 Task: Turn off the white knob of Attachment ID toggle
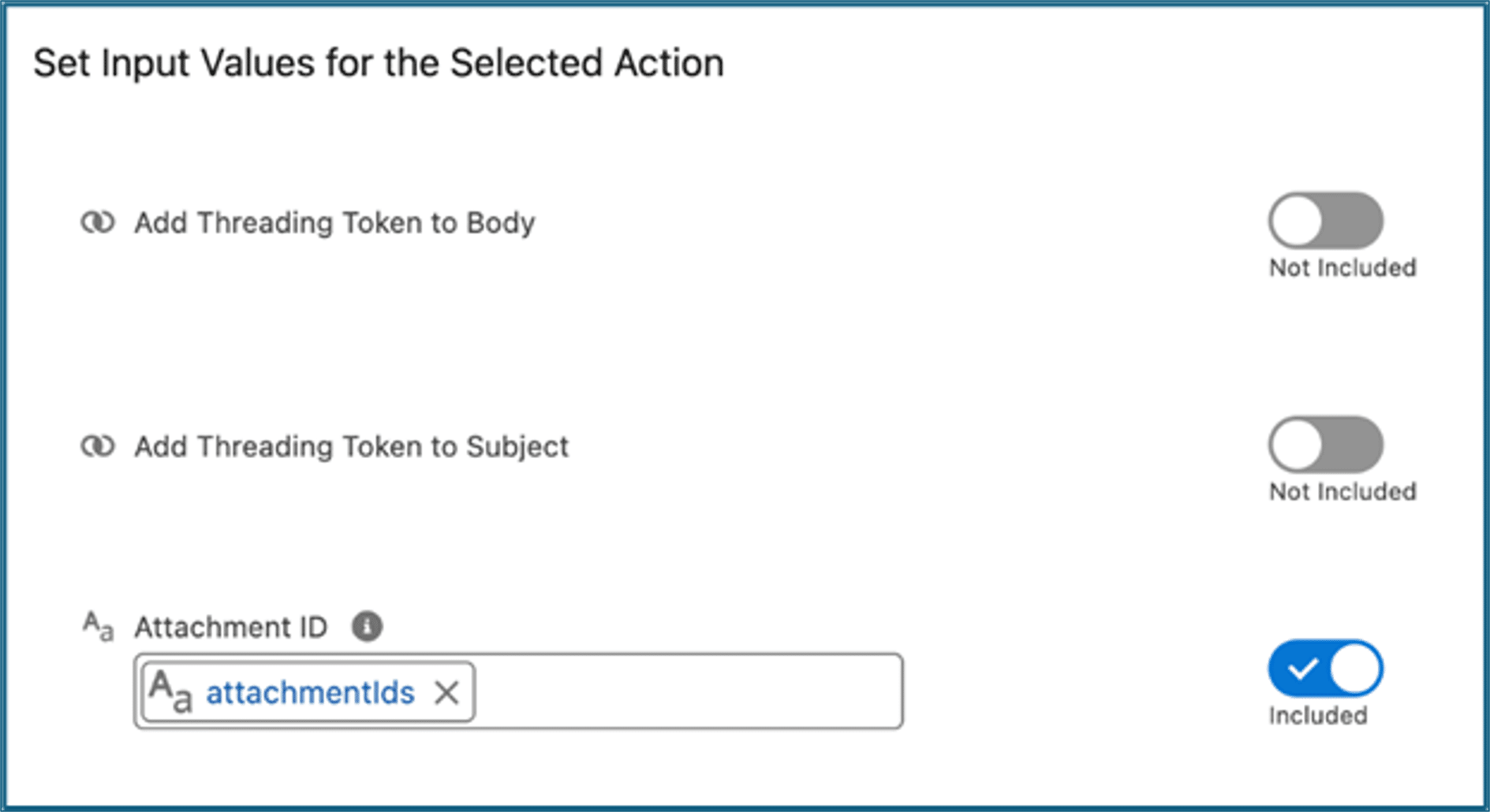click(x=1354, y=669)
